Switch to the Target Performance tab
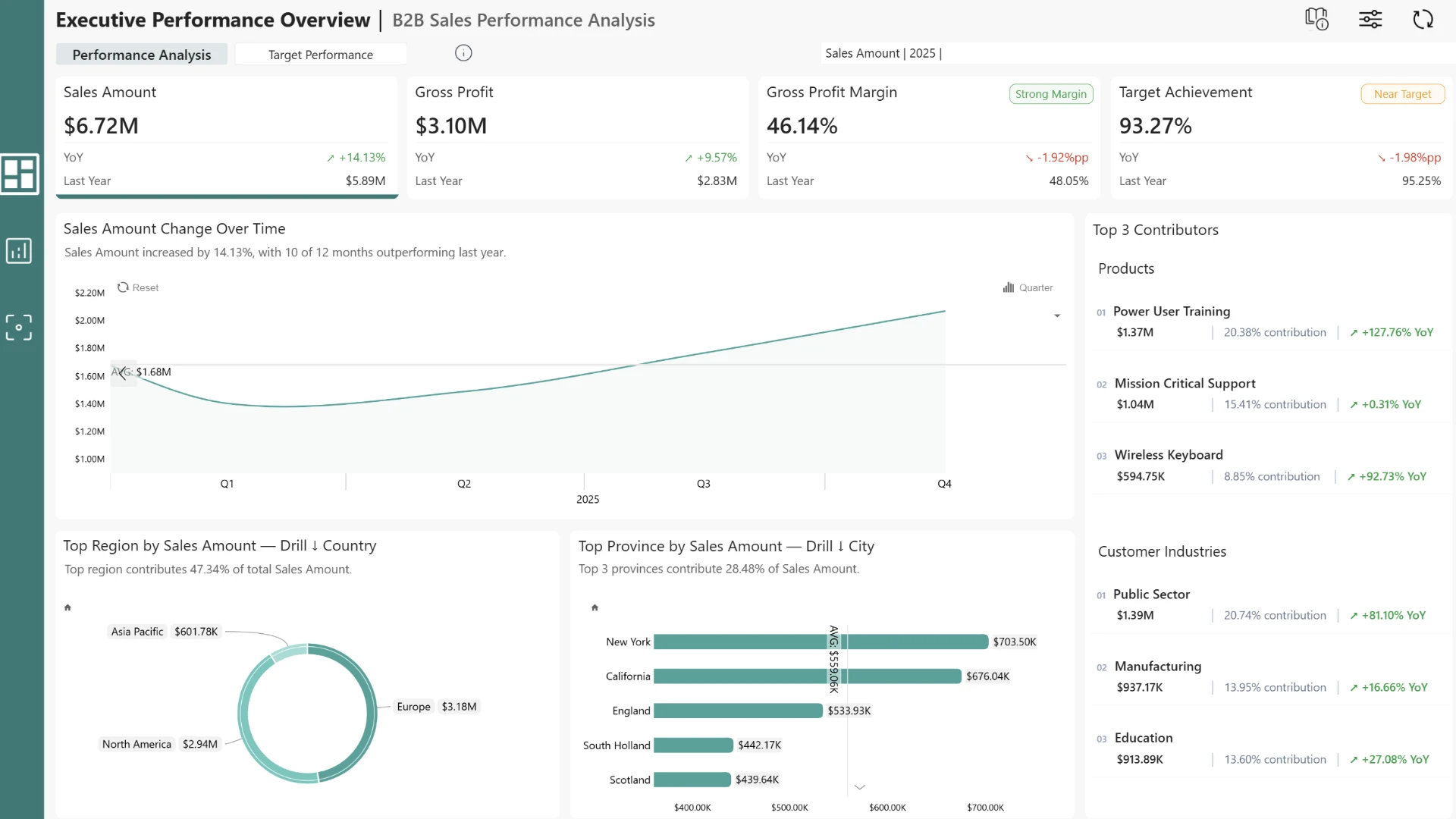The width and height of the screenshot is (1456, 819). pos(321,55)
